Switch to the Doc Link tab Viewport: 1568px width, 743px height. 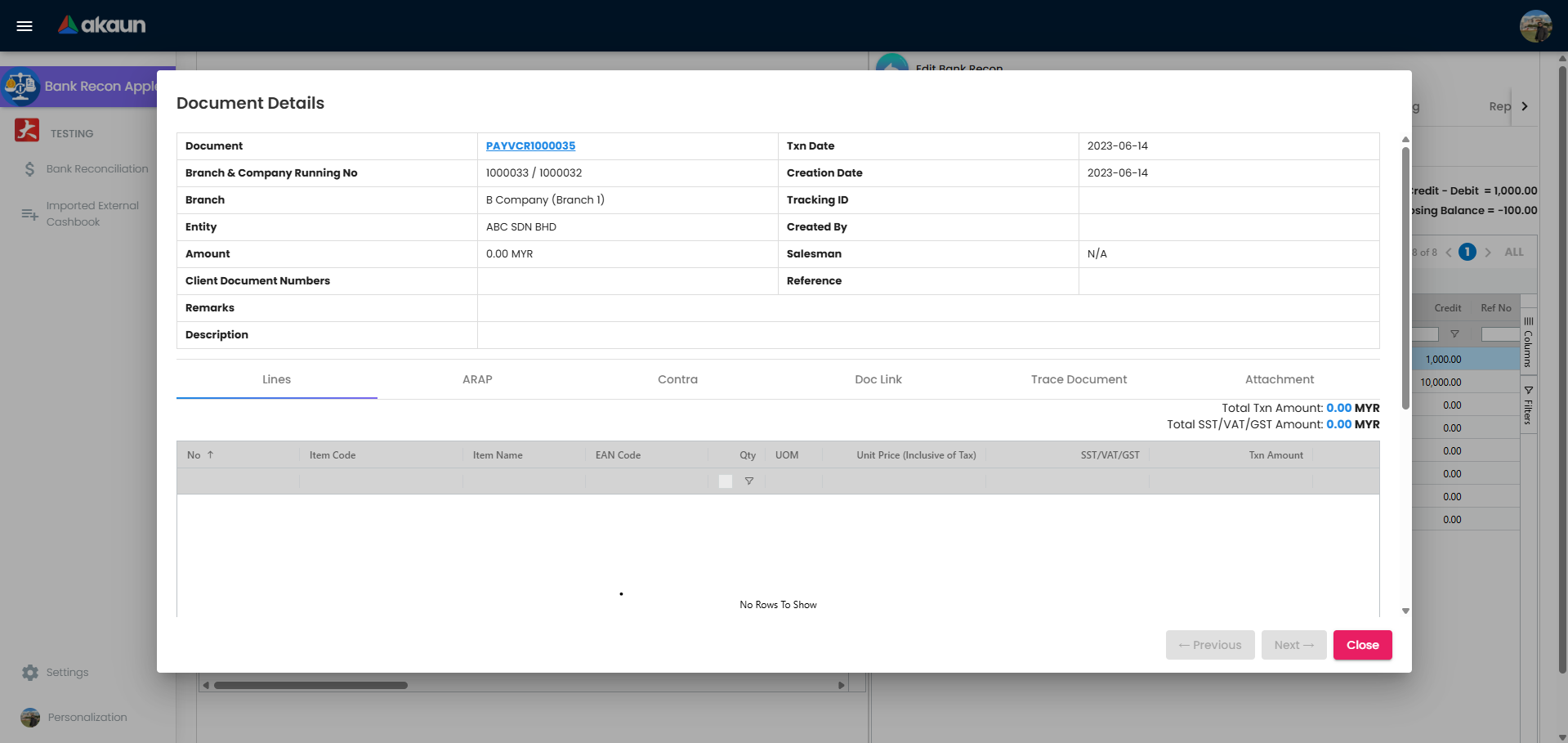878,379
